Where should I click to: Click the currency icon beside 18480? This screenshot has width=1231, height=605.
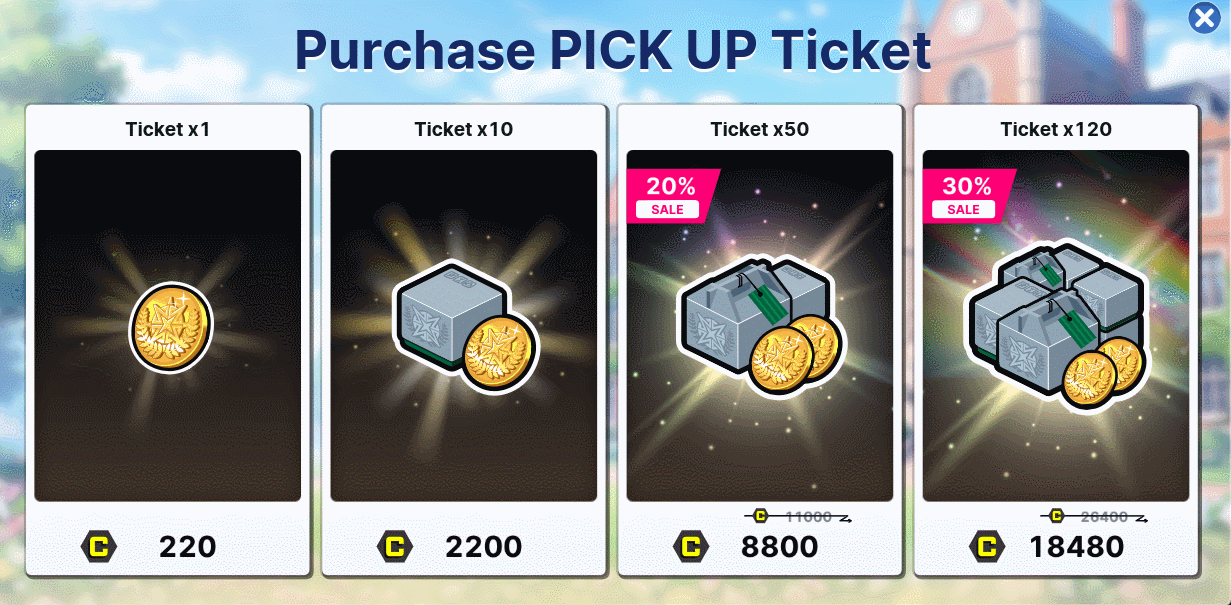987,547
